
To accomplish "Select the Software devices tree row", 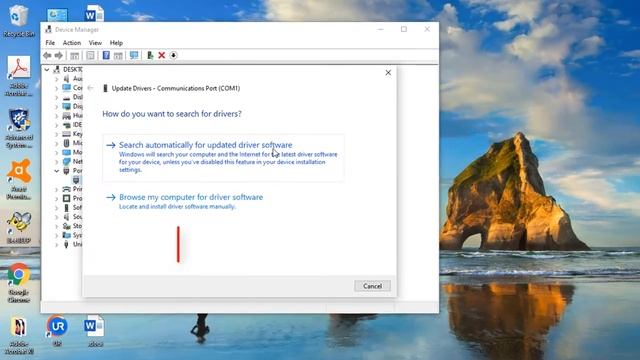I will (x=72, y=208).
